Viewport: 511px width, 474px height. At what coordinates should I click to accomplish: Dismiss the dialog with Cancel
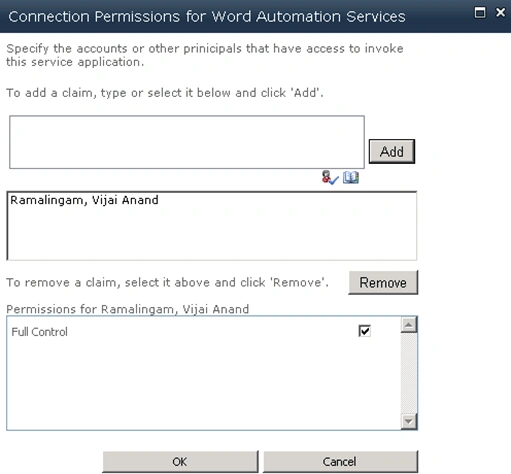pyautogui.click(x=340, y=462)
